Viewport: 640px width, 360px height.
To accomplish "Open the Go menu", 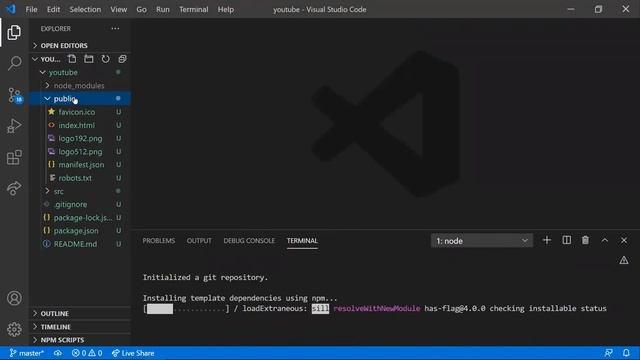I will [141, 9].
